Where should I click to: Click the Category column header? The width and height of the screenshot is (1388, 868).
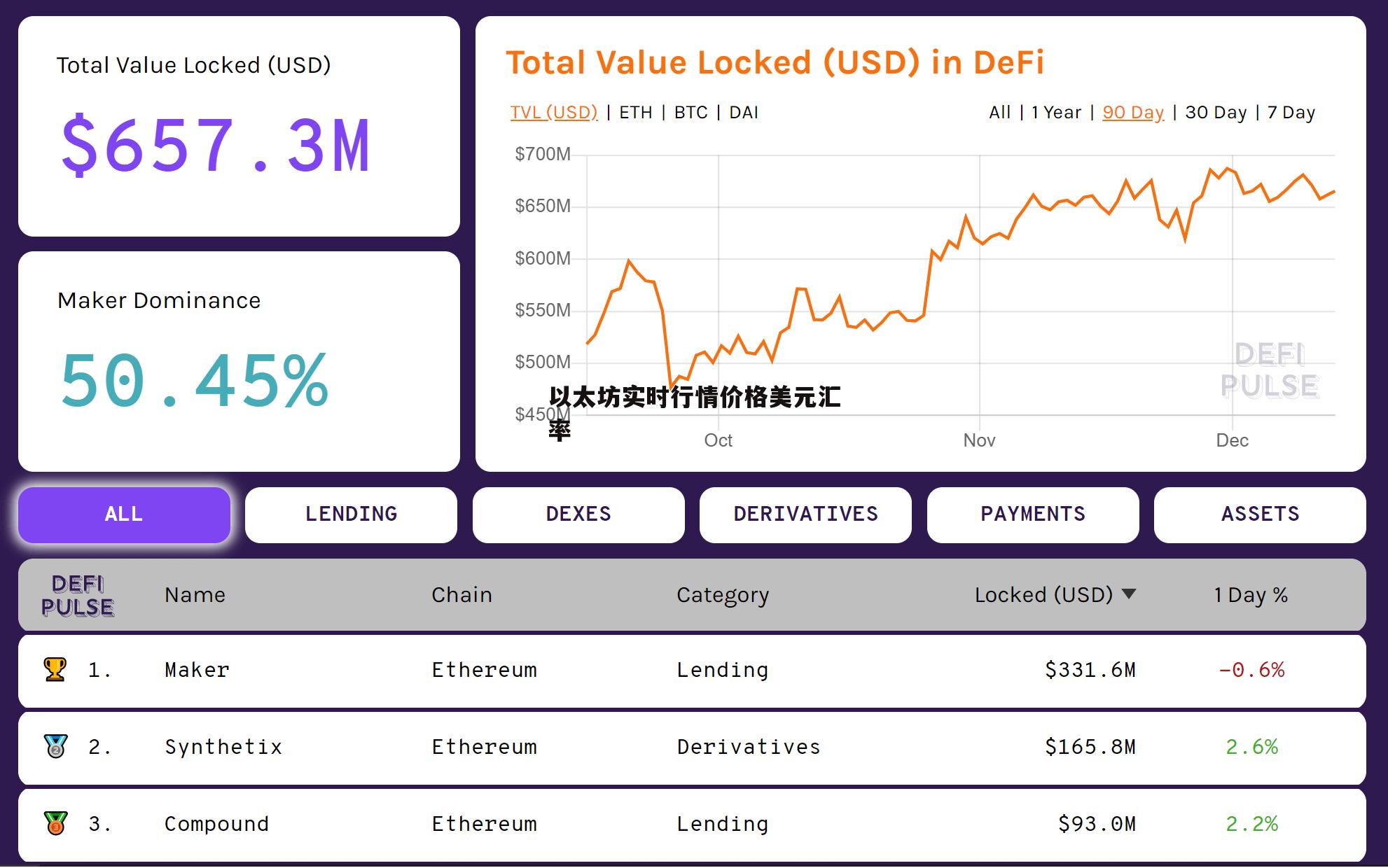(723, 596)
